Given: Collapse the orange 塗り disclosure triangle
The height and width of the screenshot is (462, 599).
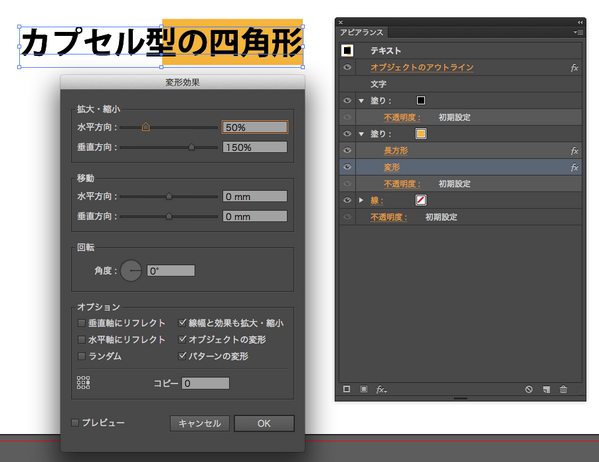Looking at the screenshot, I should tap(361, 134).
